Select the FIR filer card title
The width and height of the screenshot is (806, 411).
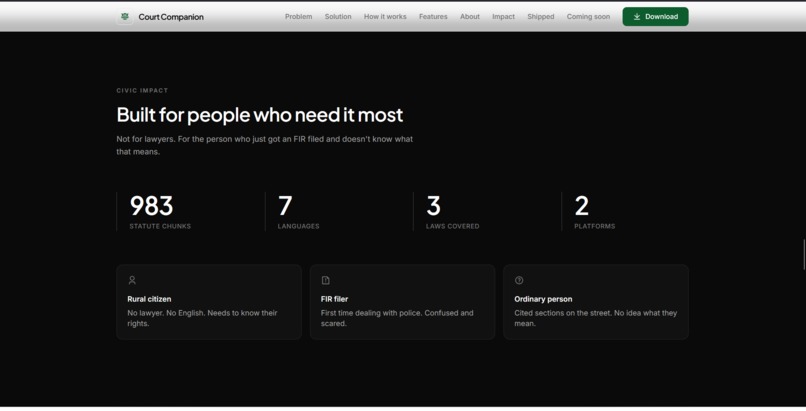(334, 299)
